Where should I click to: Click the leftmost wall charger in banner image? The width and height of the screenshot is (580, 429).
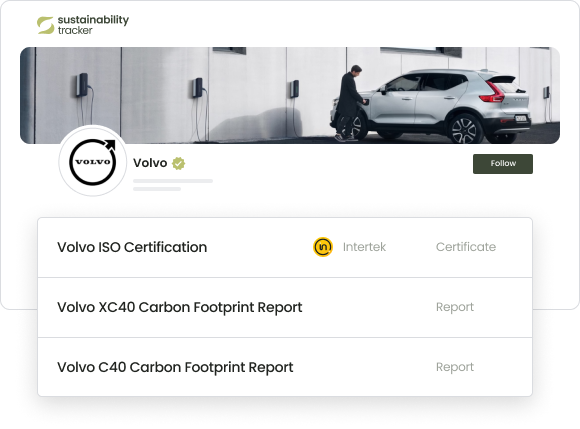pyautogui.click(x=82, y=85)
